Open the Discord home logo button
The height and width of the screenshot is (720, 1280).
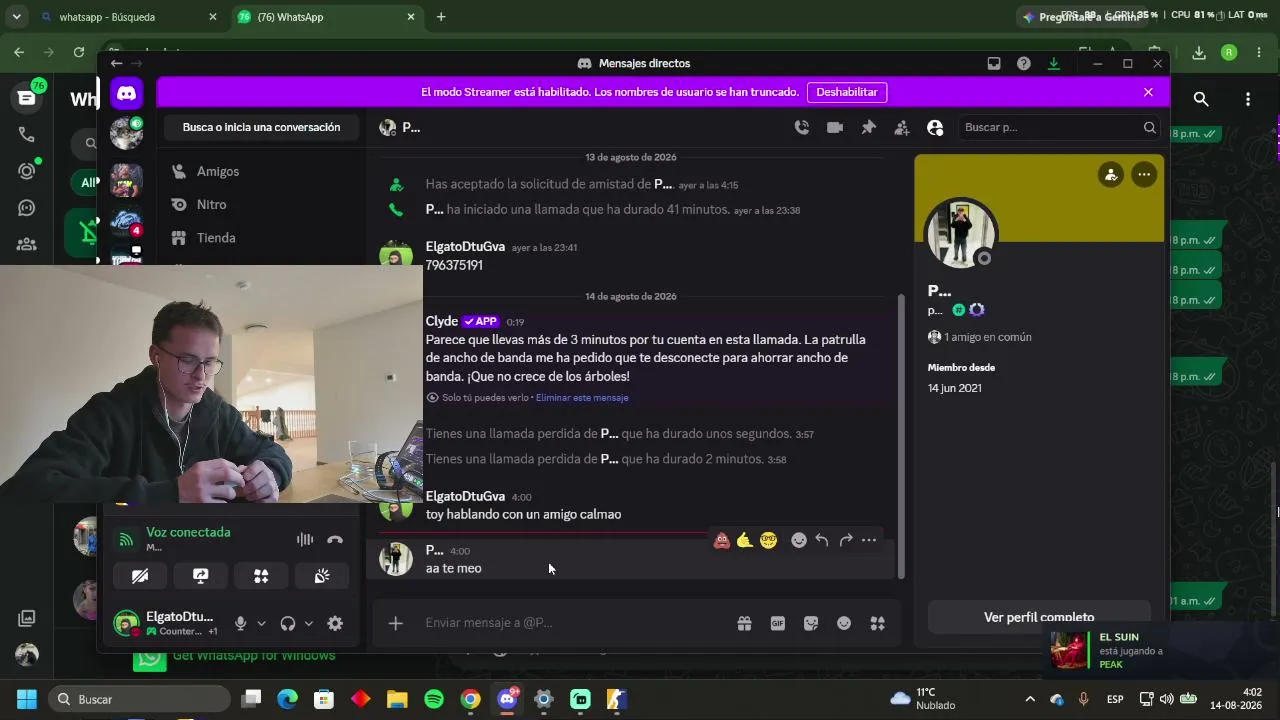pyautogui.click(x=127, y=93)
